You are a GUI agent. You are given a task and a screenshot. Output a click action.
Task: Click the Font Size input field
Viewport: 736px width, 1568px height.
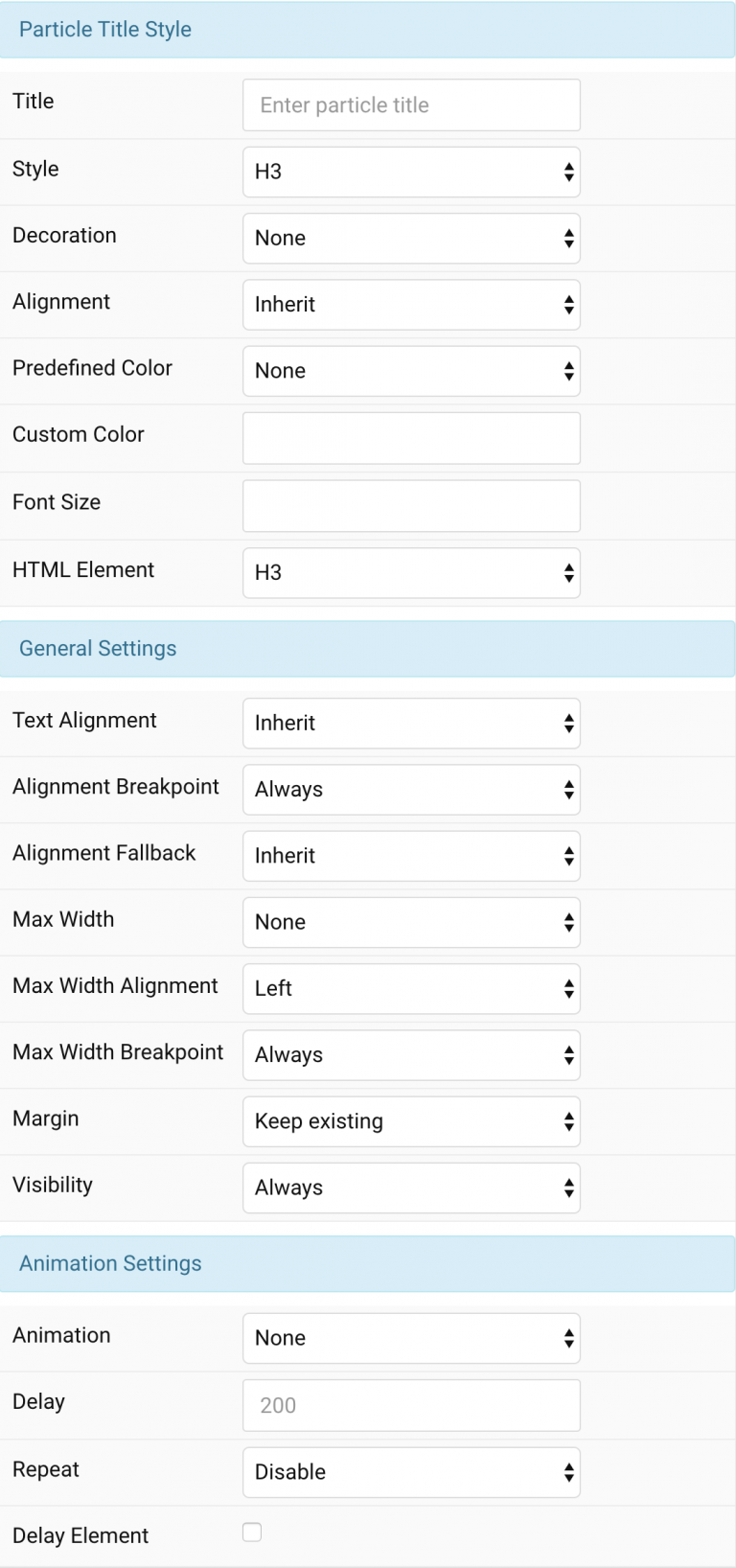[411, 505]
